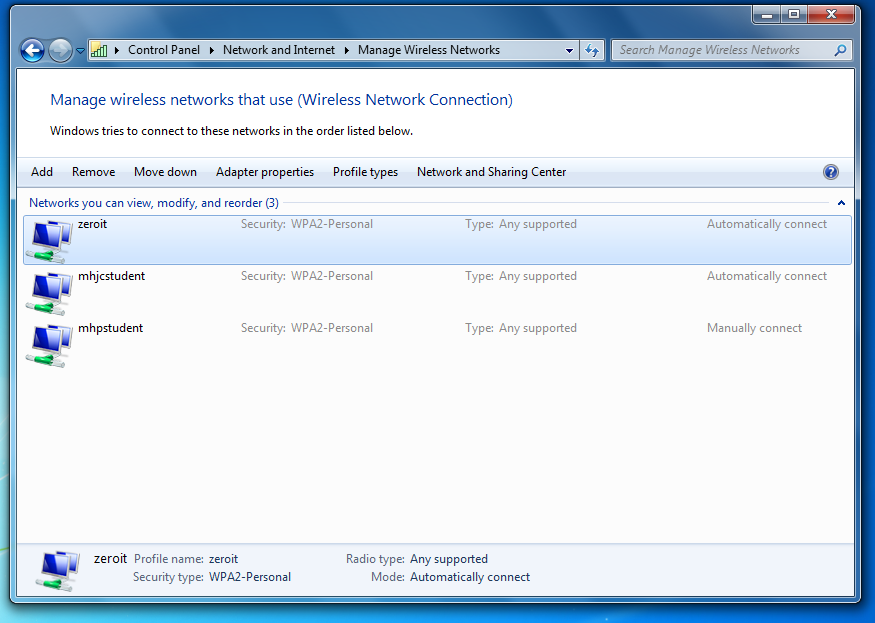
Task: Click the Back navigation arrow button
Action: click(x=32, y=50)
